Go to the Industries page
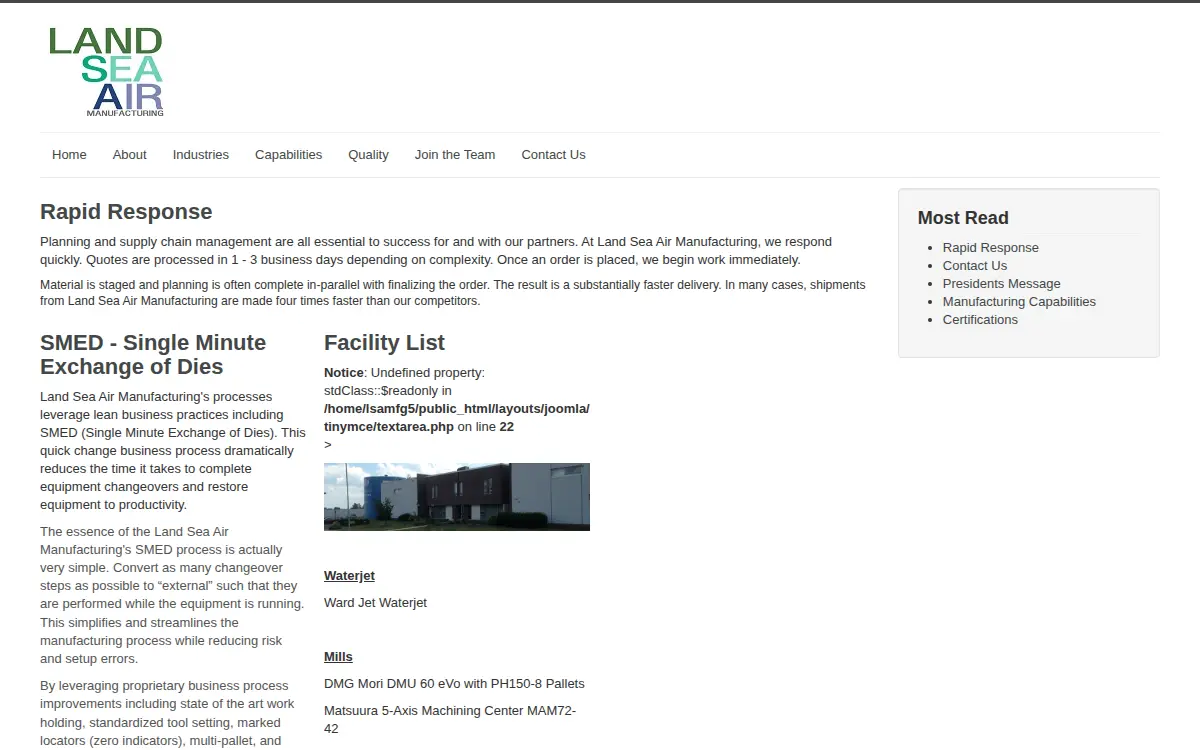This screenshot has height=750, width=1200. [201, 155]
